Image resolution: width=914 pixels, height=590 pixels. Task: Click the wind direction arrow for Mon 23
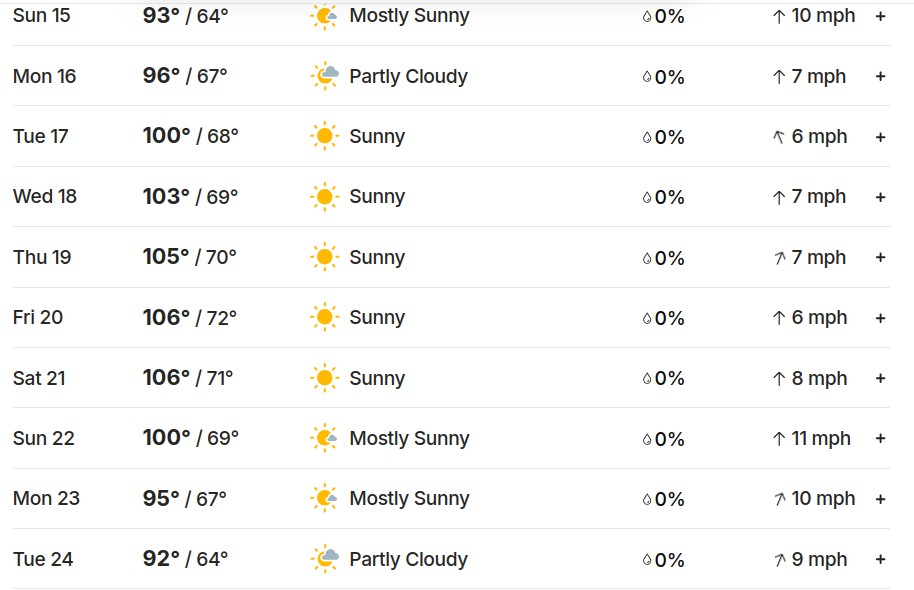779,499
